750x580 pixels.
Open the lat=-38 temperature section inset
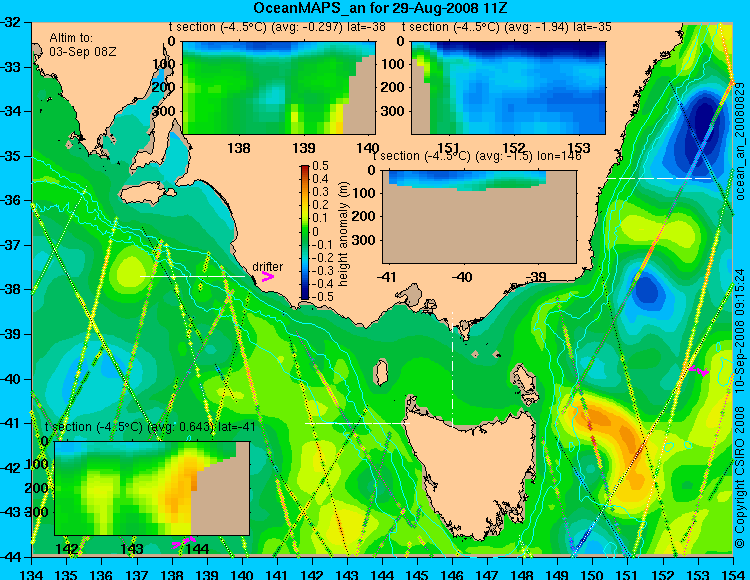point(279,88)
